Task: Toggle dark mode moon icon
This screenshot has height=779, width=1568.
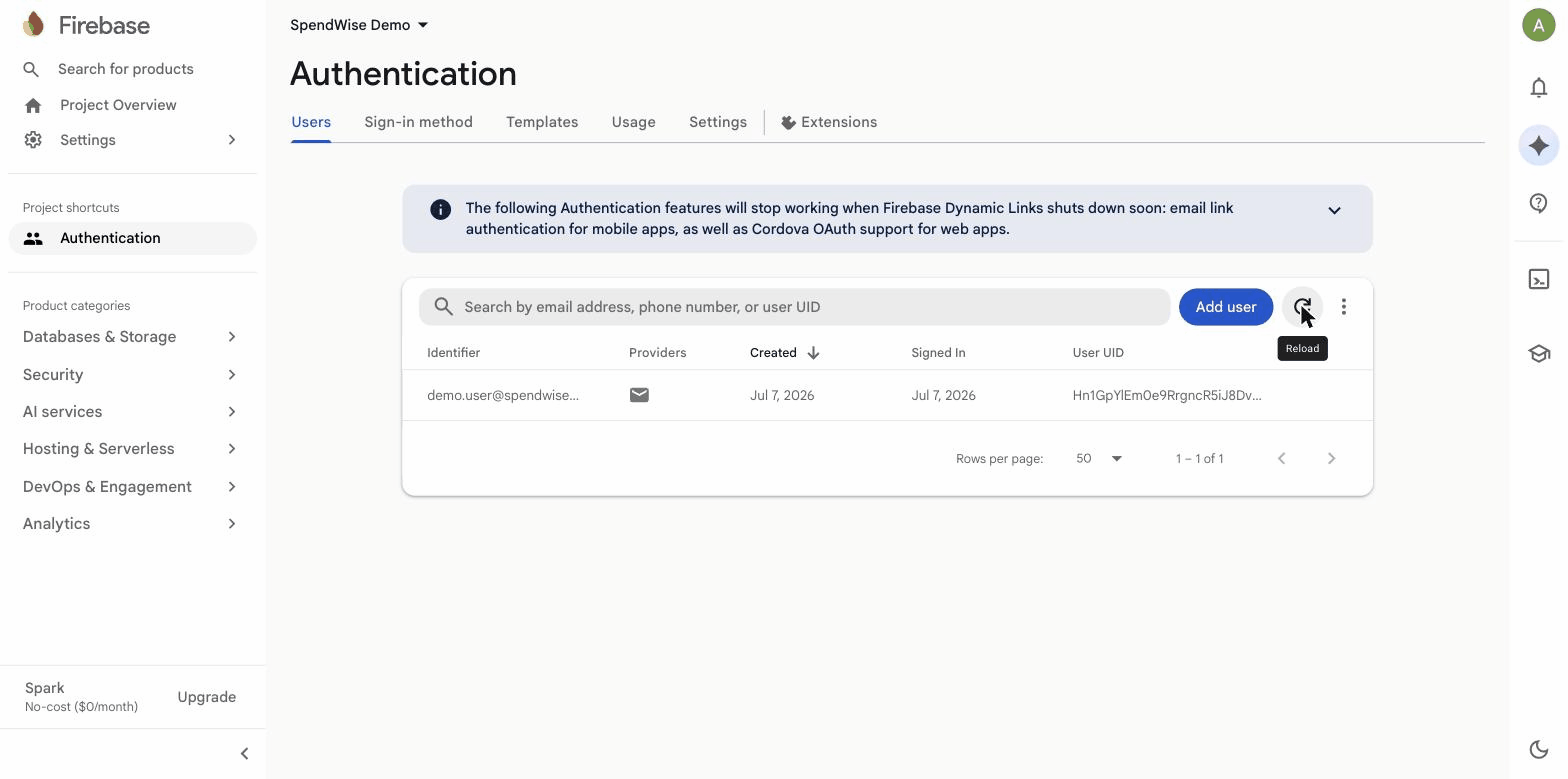Action: pyautogui.click(x=1539, y=749)
